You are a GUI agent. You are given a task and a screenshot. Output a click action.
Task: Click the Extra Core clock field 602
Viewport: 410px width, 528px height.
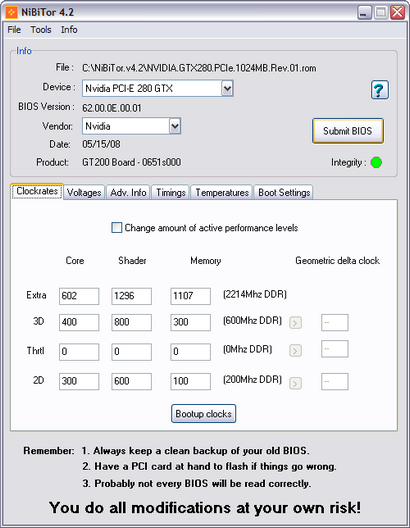click(79, 296)
